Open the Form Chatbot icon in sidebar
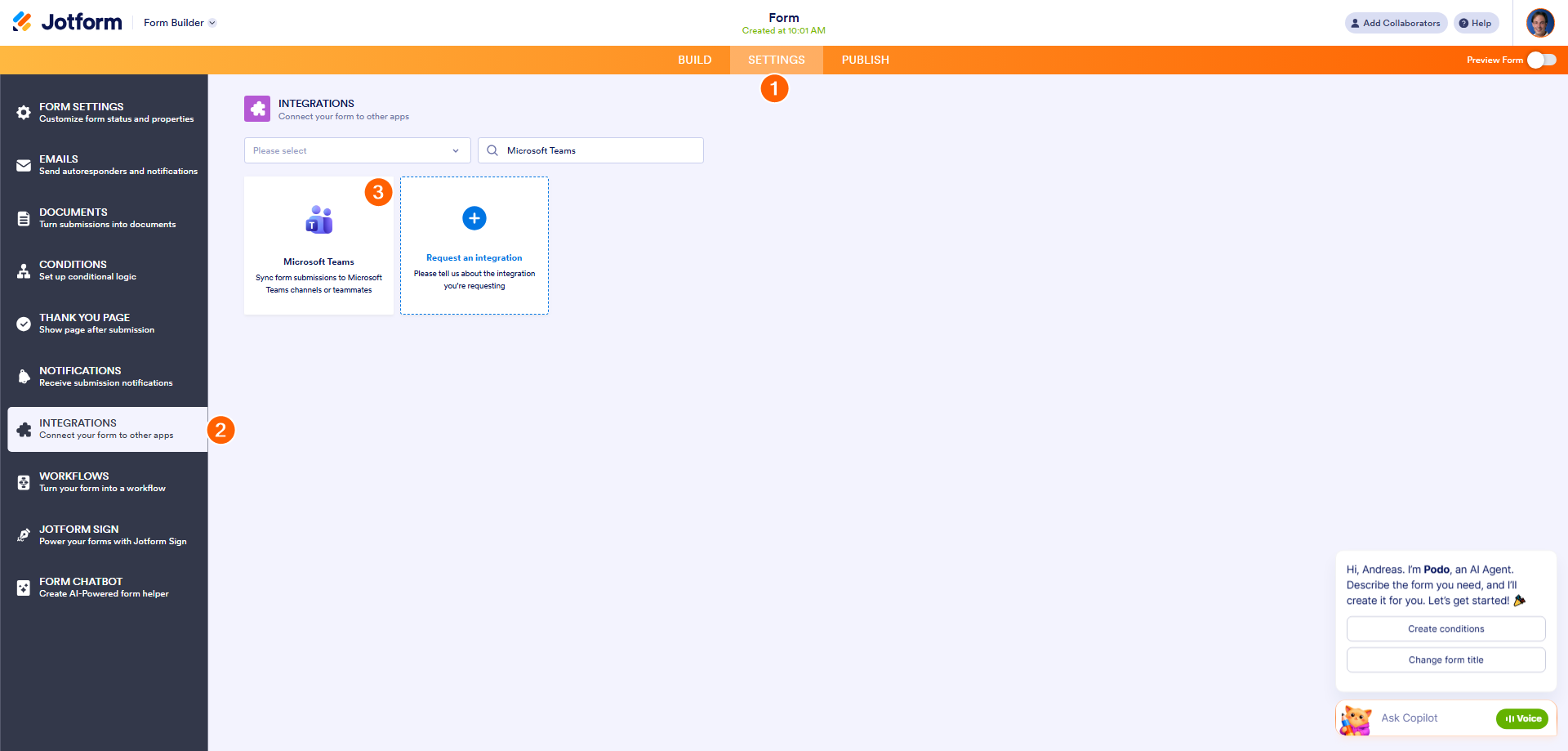The width and height of the screenshot is (1568, 751). point(24,587)
